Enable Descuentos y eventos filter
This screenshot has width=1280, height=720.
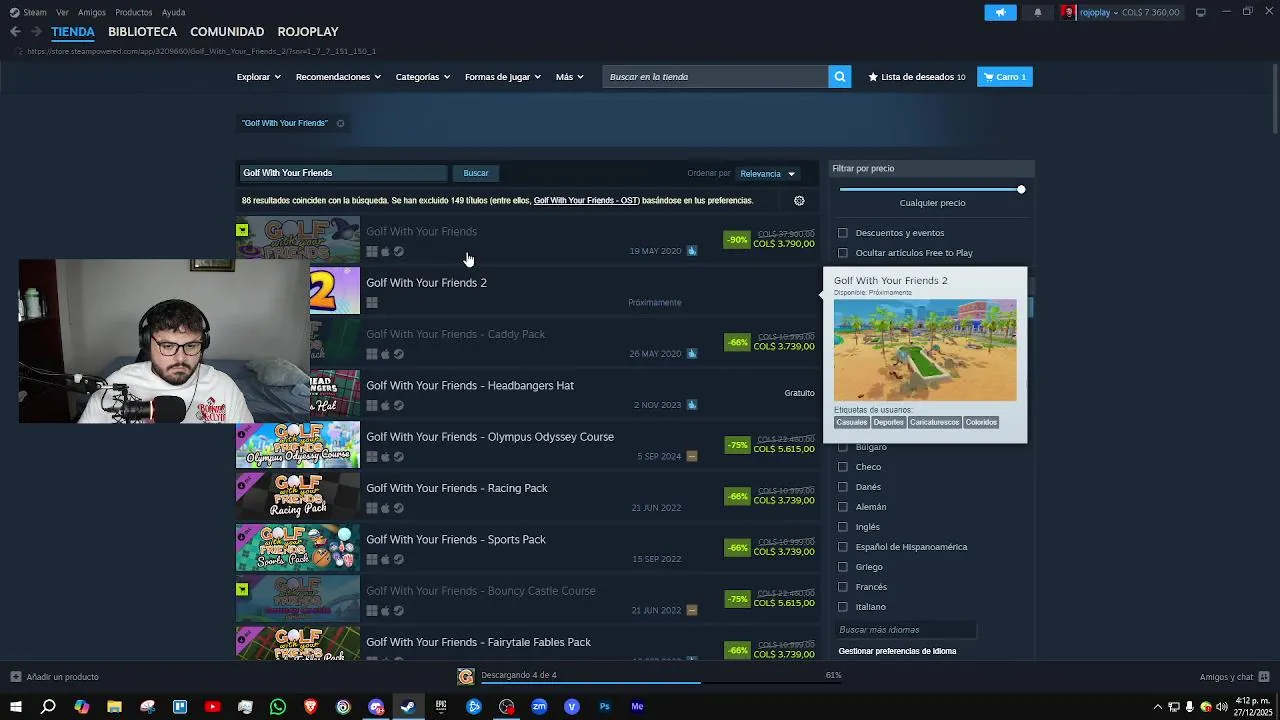[x=843, y=233]
